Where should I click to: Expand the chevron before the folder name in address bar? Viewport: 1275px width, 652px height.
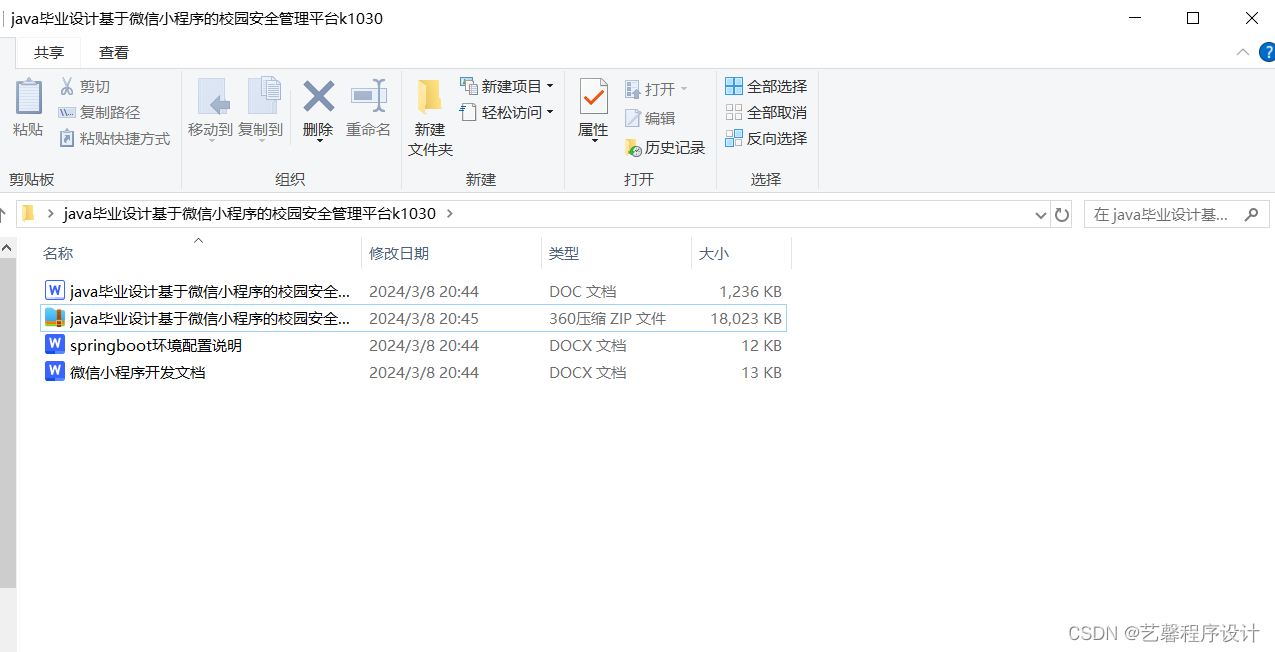[x=50, y=214]
